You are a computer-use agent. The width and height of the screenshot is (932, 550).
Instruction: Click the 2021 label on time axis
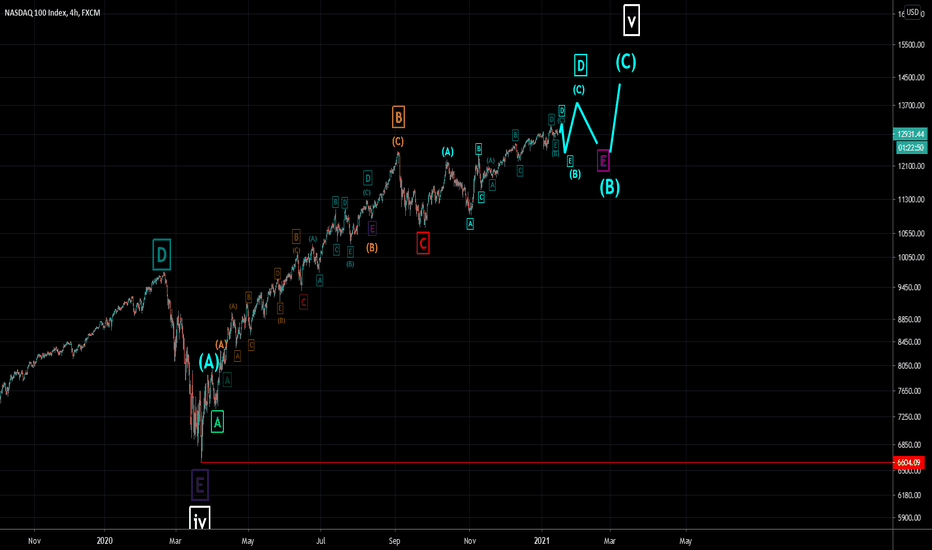[541, 540]
